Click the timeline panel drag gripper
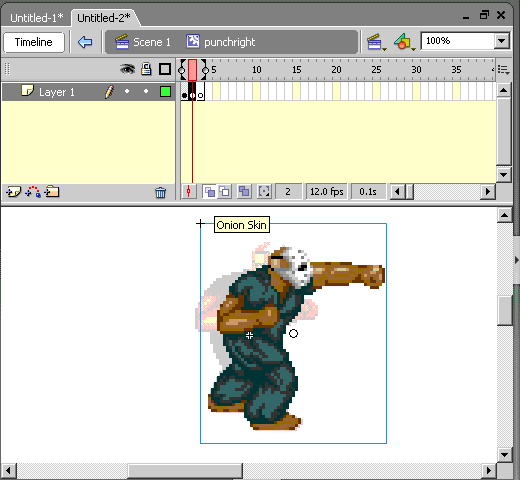The image size is (520, 480). [7, 69]
